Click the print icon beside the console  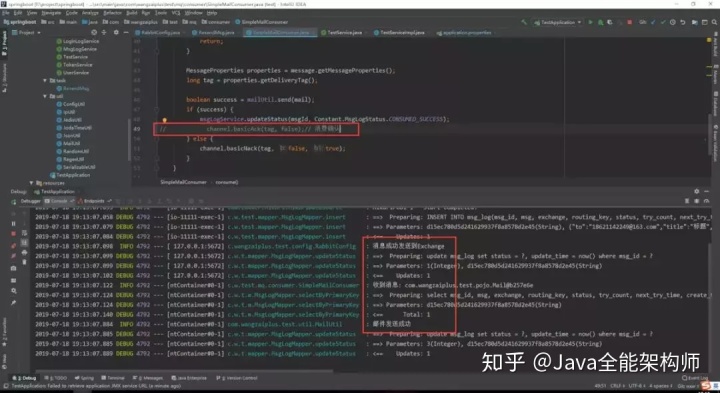coord(24,252)
